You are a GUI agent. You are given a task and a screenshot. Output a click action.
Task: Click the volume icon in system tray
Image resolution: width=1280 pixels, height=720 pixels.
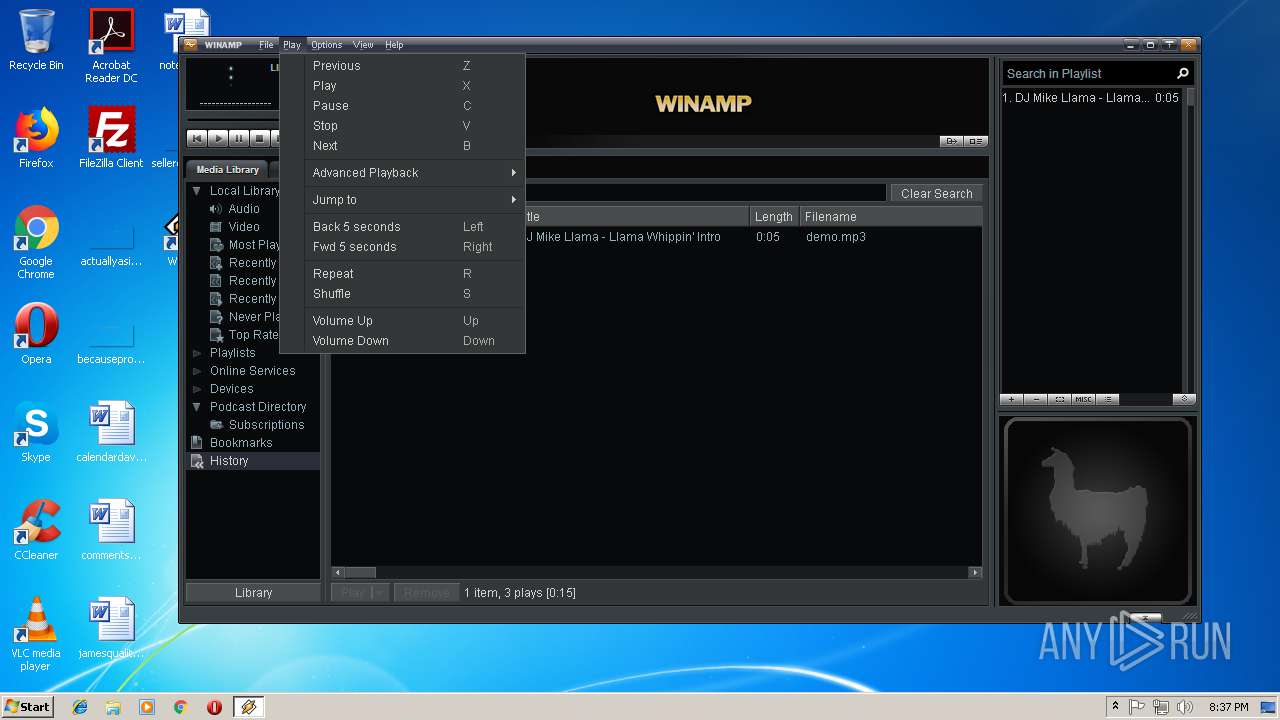(1185, 707)
